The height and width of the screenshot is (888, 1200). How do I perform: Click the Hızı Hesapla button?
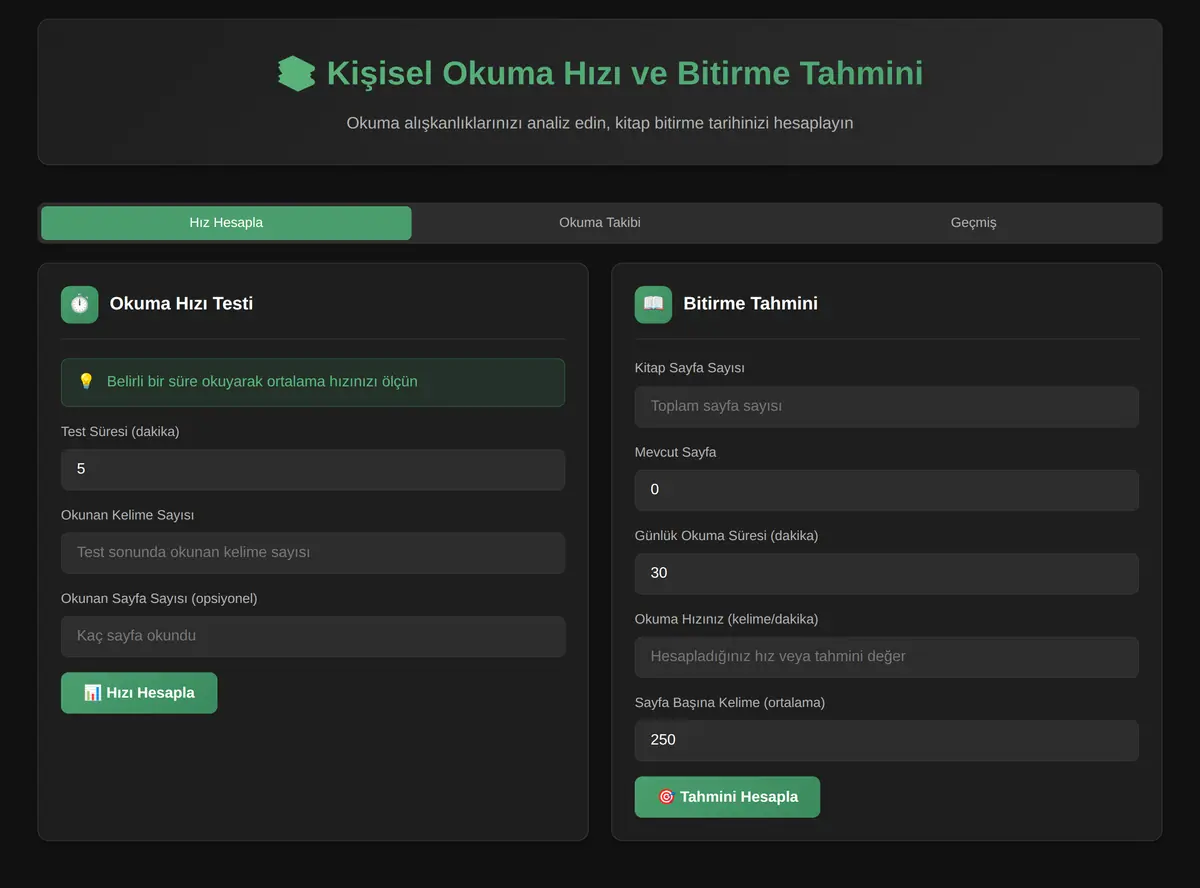coord(139,693)
